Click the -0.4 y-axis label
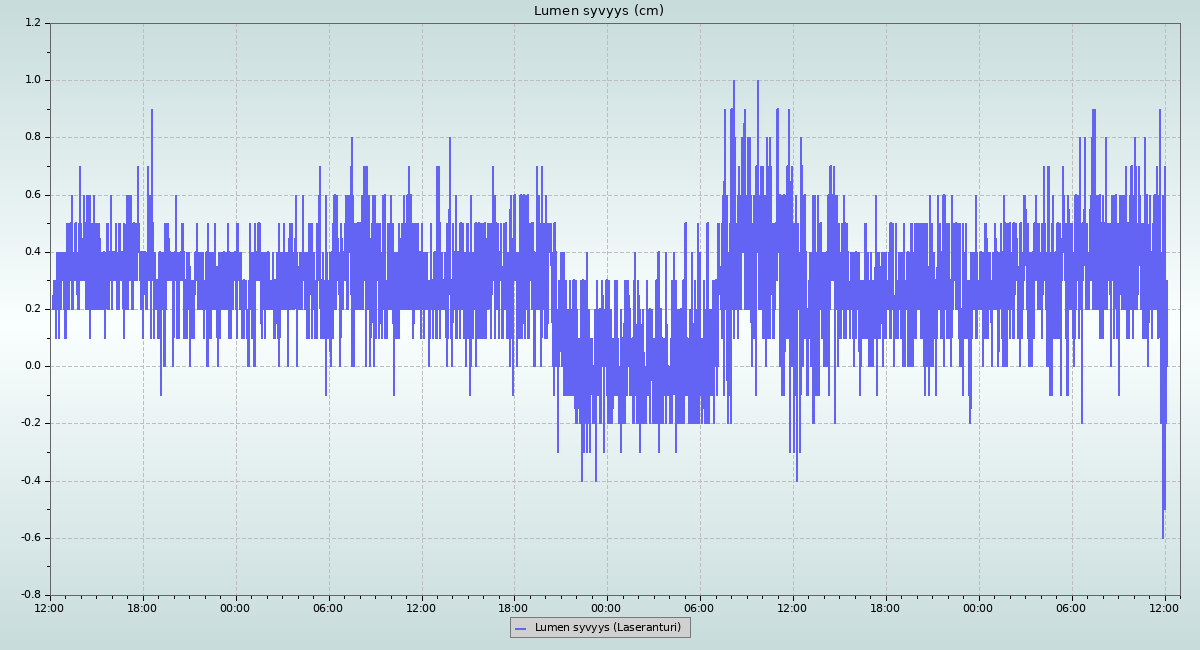 [31, 481]
